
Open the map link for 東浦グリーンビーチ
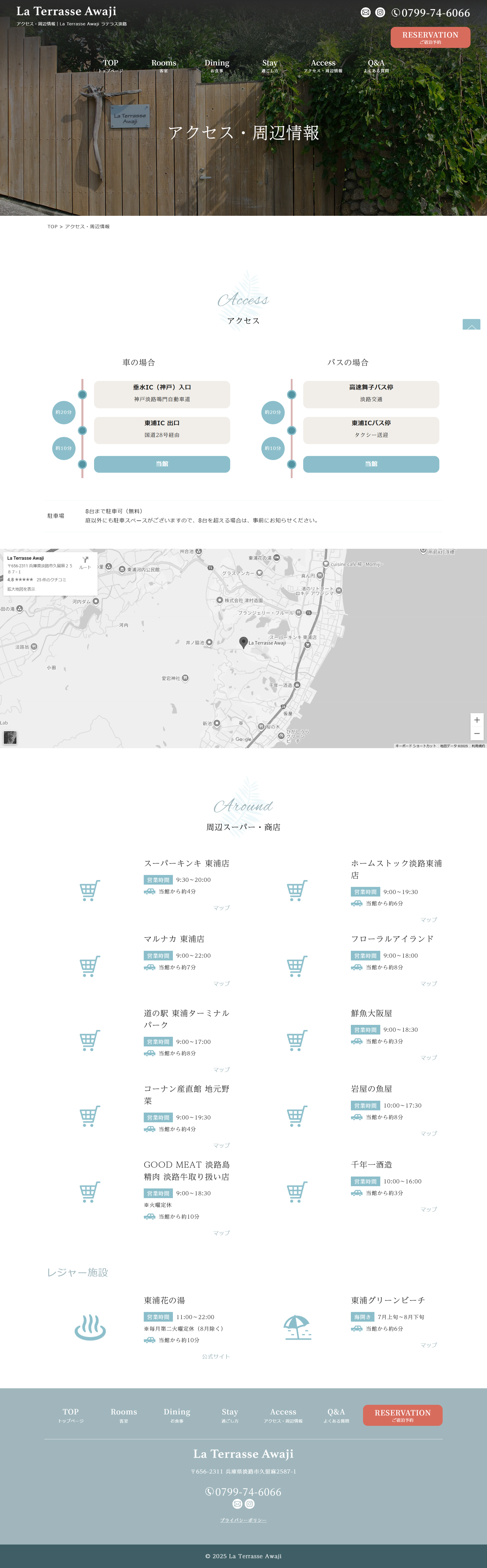click(x=428, y=1345)
